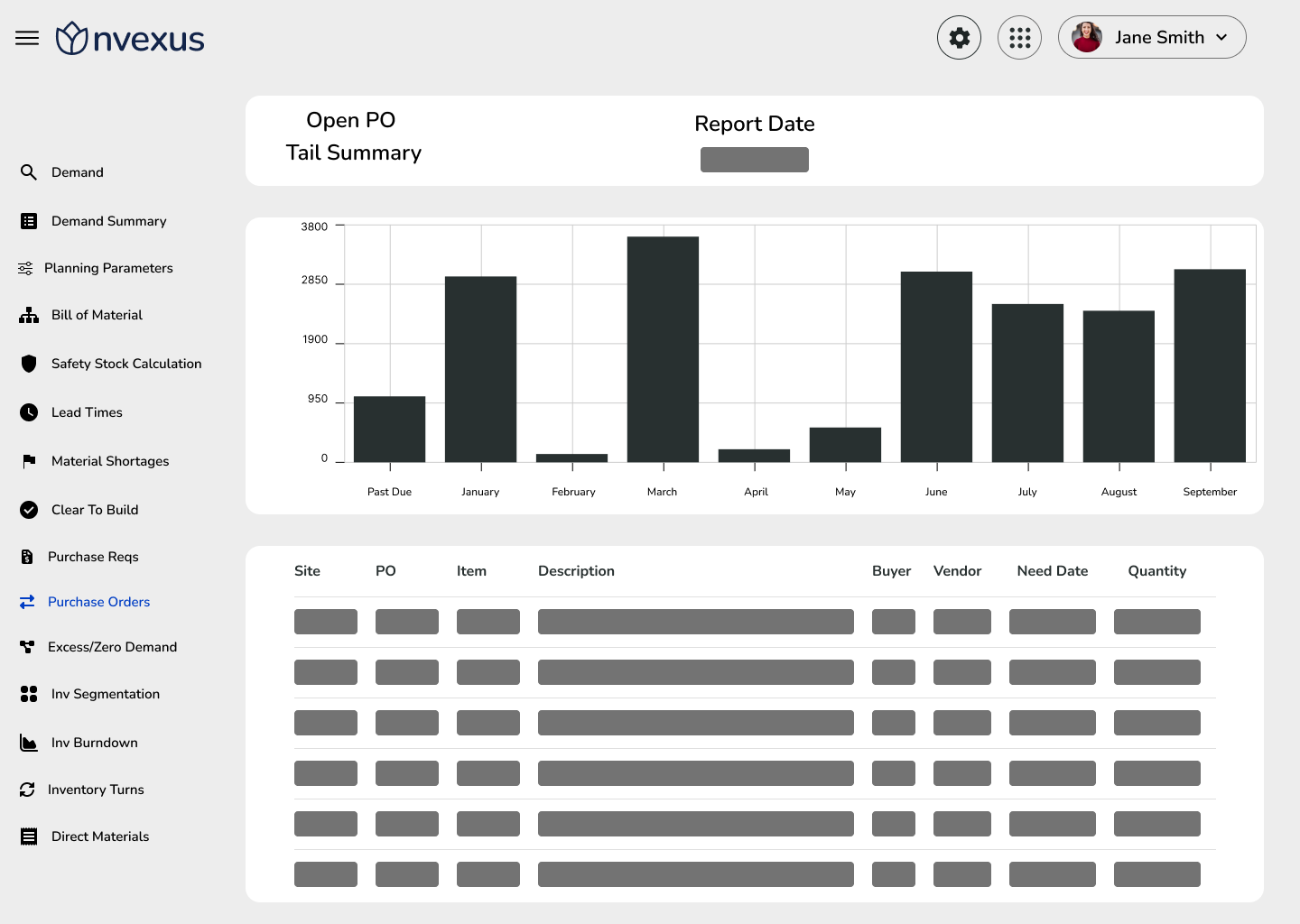Click the Site column header

pyautogui.click(x=307, y=571)
